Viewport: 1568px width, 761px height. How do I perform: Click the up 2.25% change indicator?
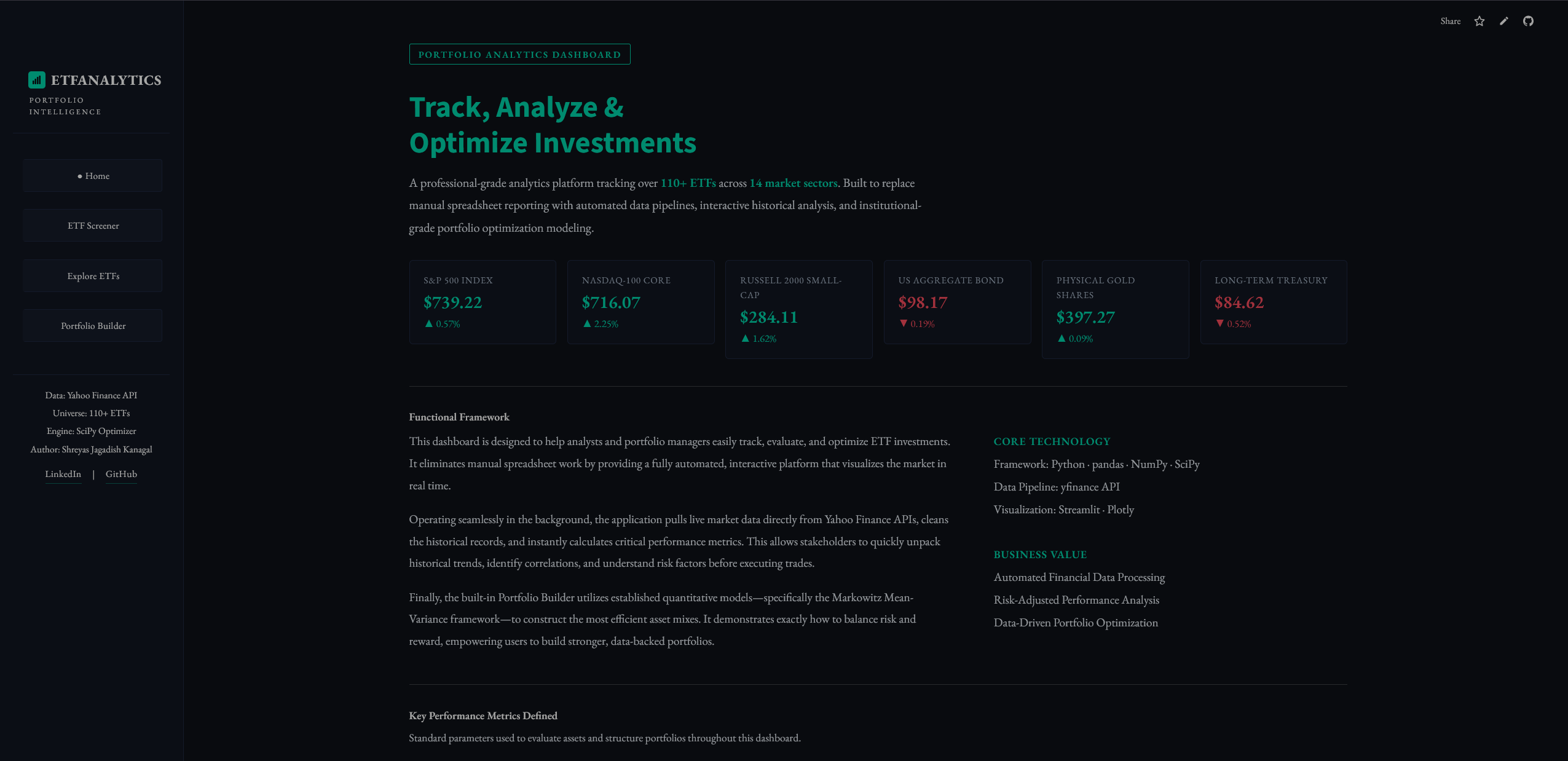click(601, 324)
